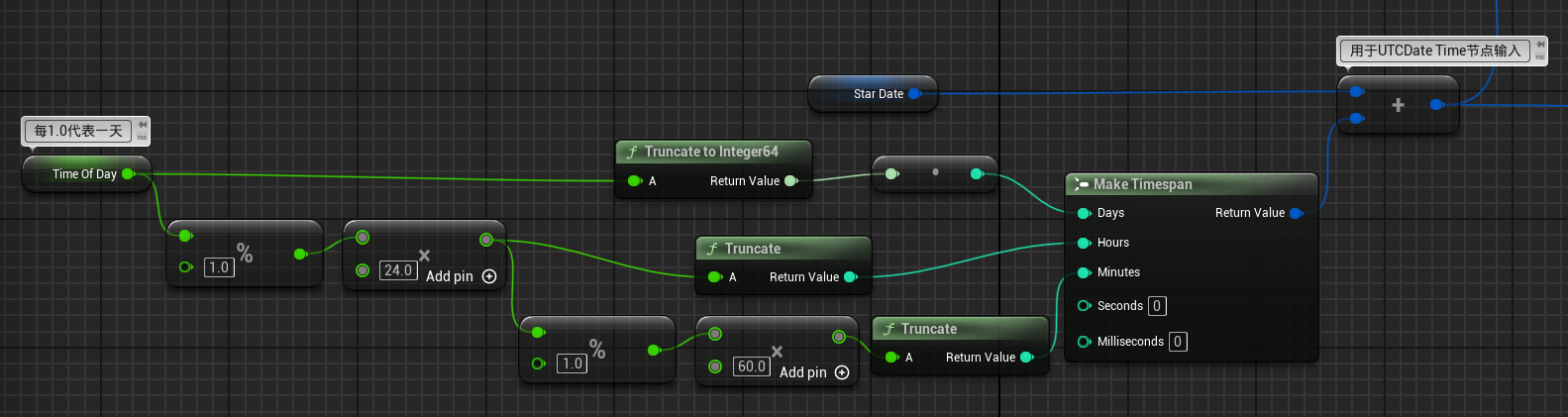The height and width of the screenshot is (417, 1568).
Task: Select the reroute node after Truncate to Integer64
Action: 935,172
